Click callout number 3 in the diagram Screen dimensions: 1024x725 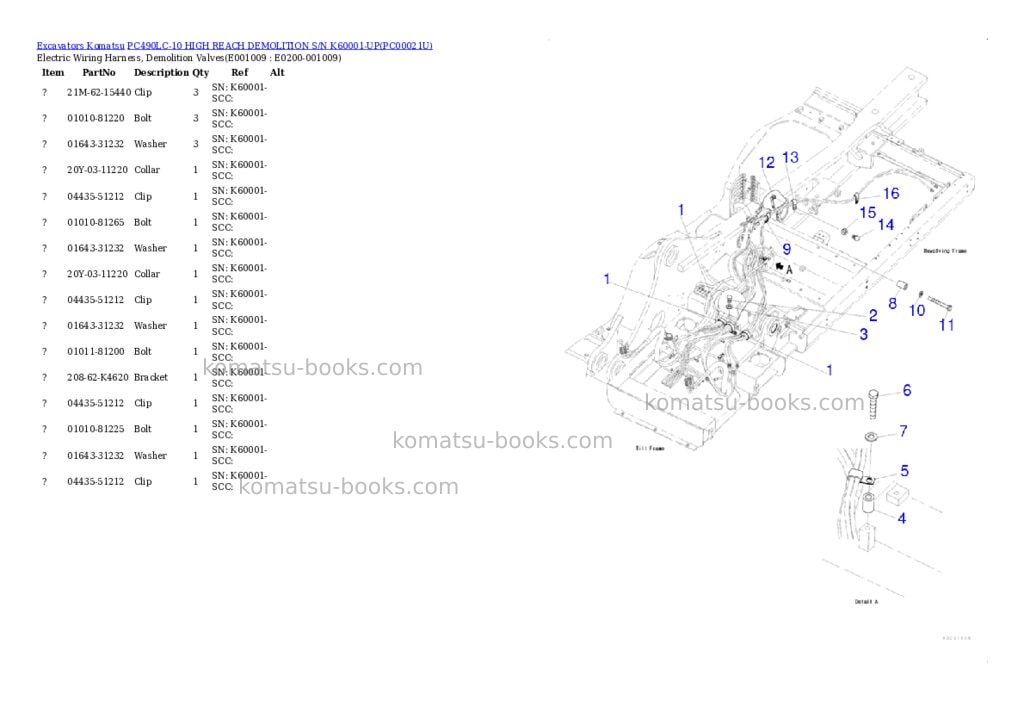(863, 334)
